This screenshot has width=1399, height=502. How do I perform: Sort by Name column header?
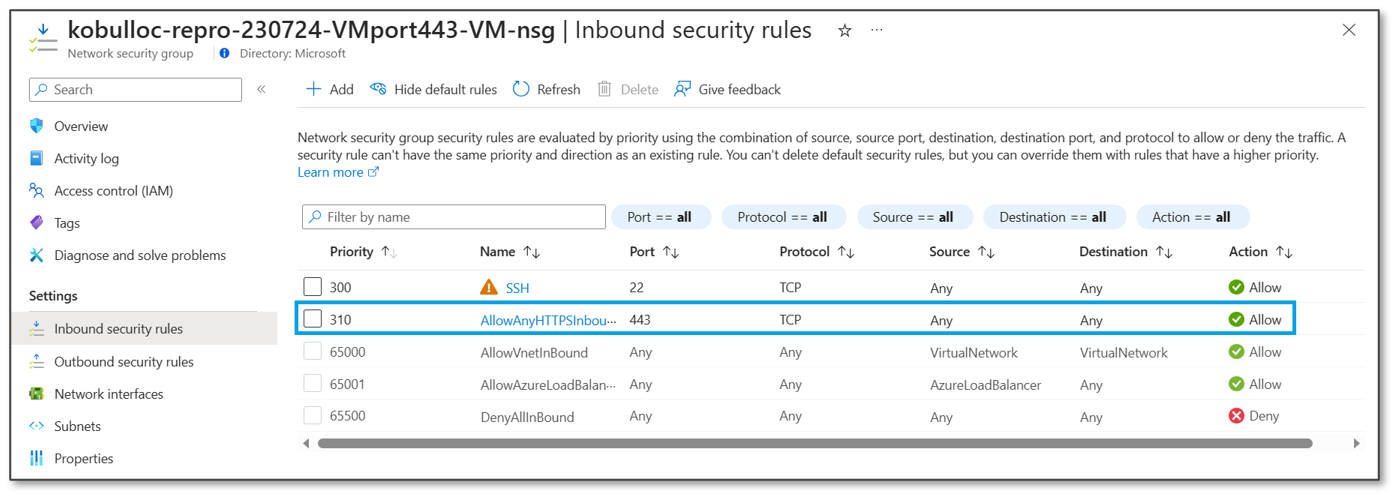pyautogui.click(x=510, y=252)
